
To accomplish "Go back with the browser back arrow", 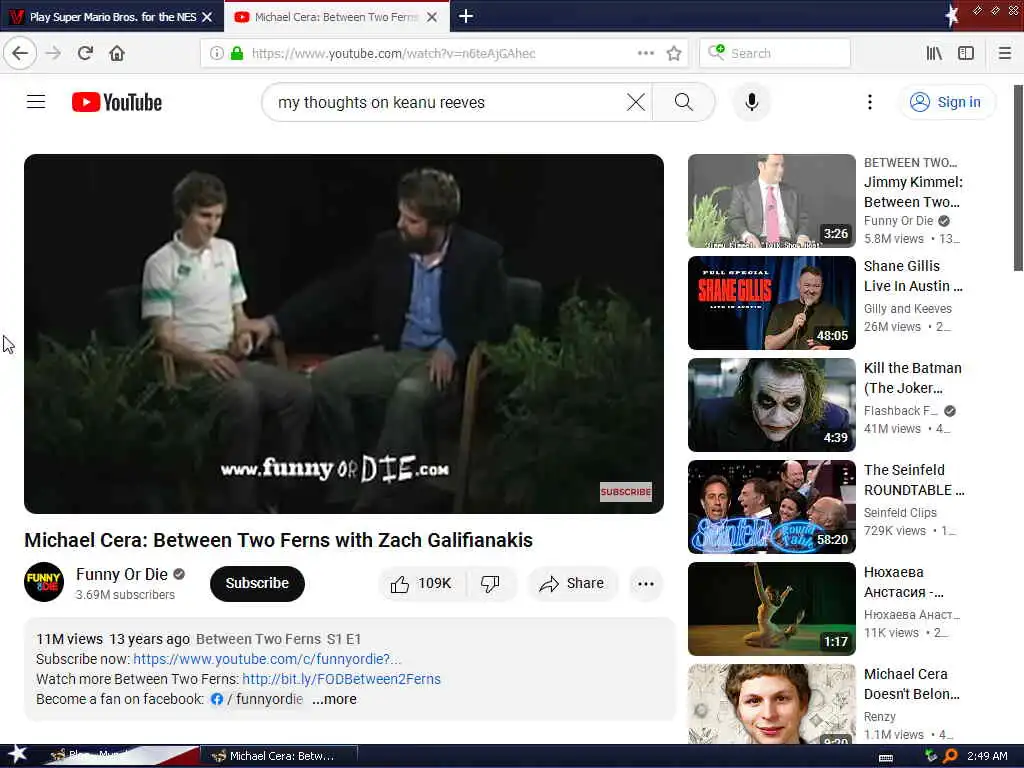I will 20,53.
